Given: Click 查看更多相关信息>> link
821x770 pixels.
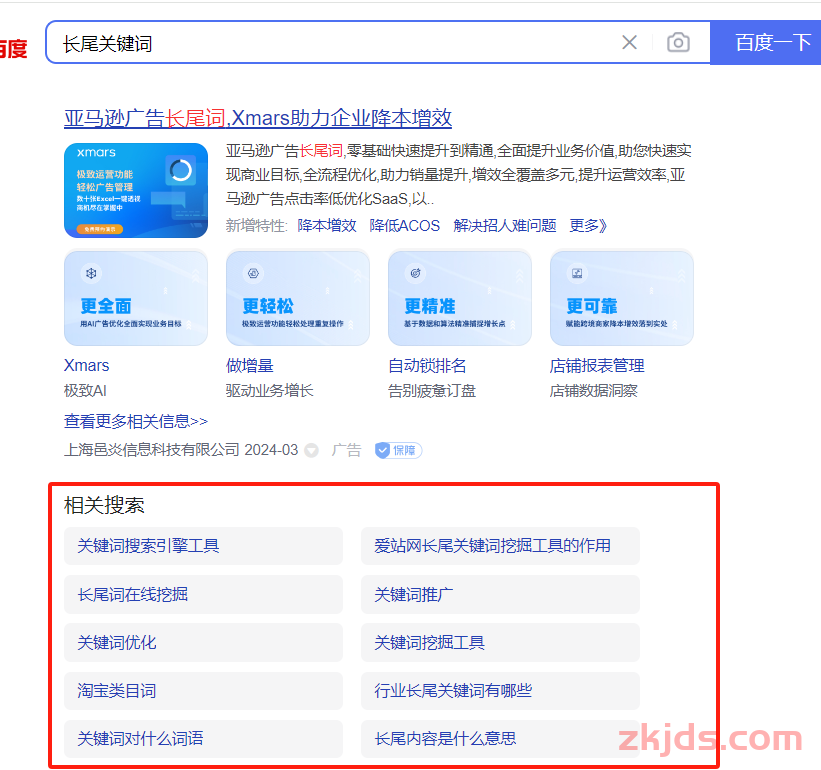Looking at the screenshot, I should 136,421.
